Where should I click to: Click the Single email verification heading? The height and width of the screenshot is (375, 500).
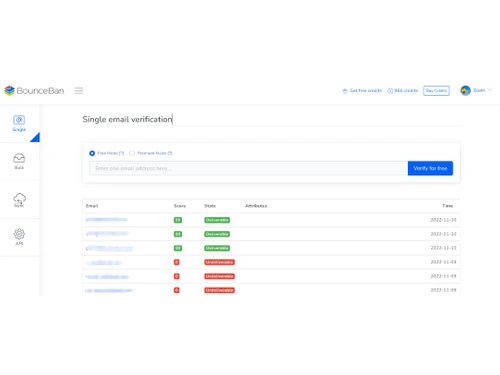pyautogui.click(x=127, y=119)
